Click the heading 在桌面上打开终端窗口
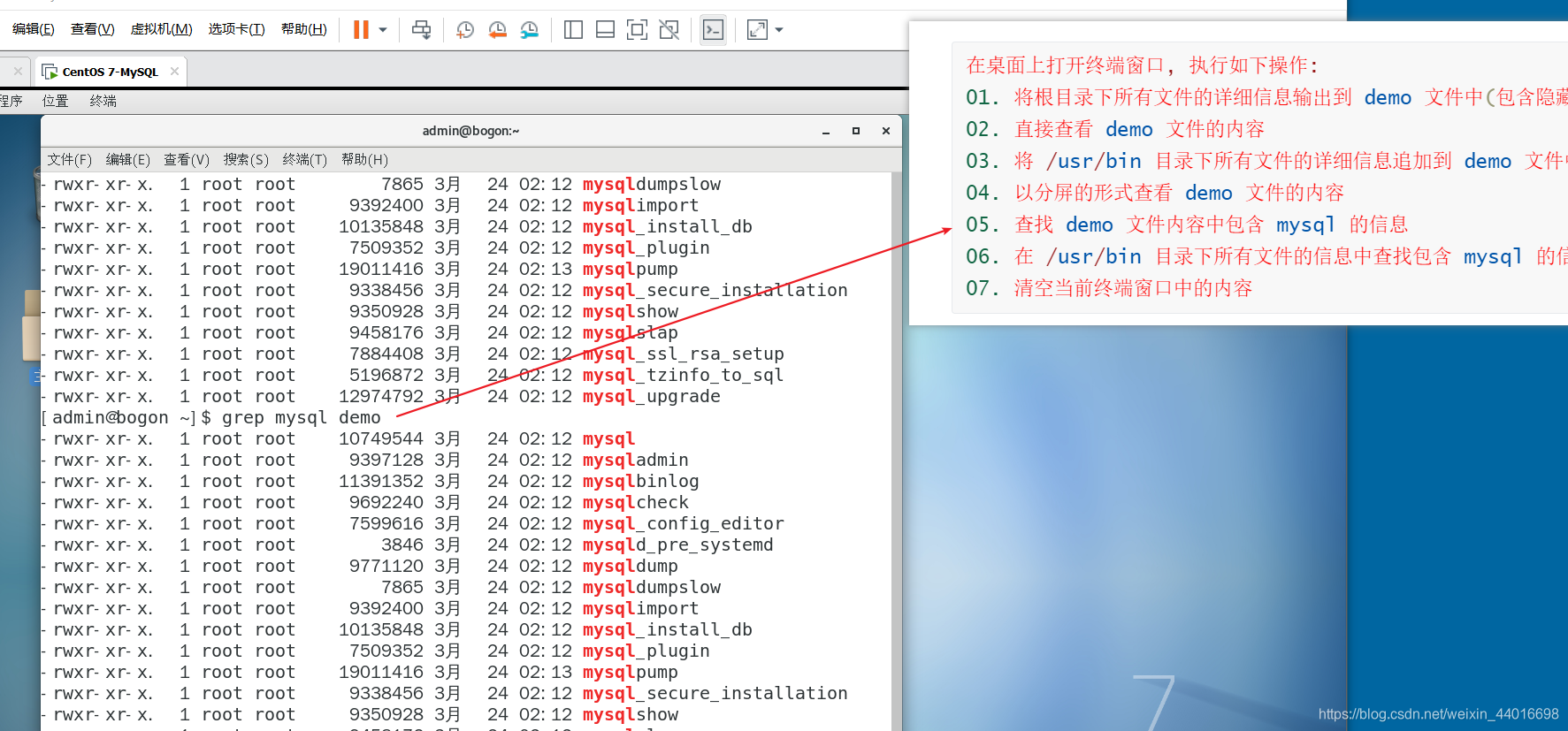This screenshot has width=1568, height=731. click(x=1142, y=65)
